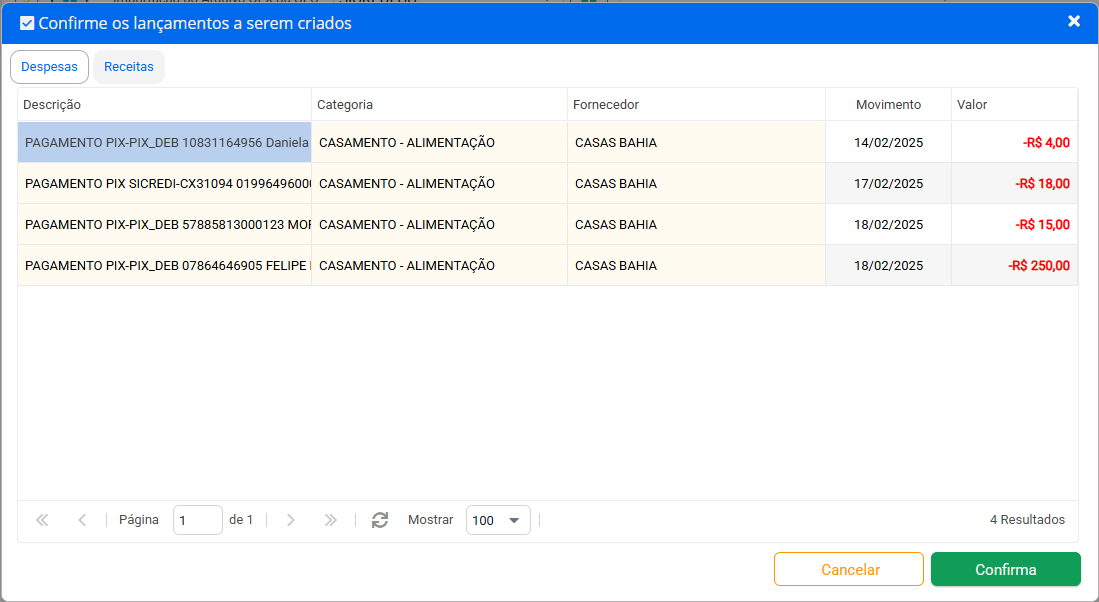Sort by the Movimento column header

pos(888,104)
